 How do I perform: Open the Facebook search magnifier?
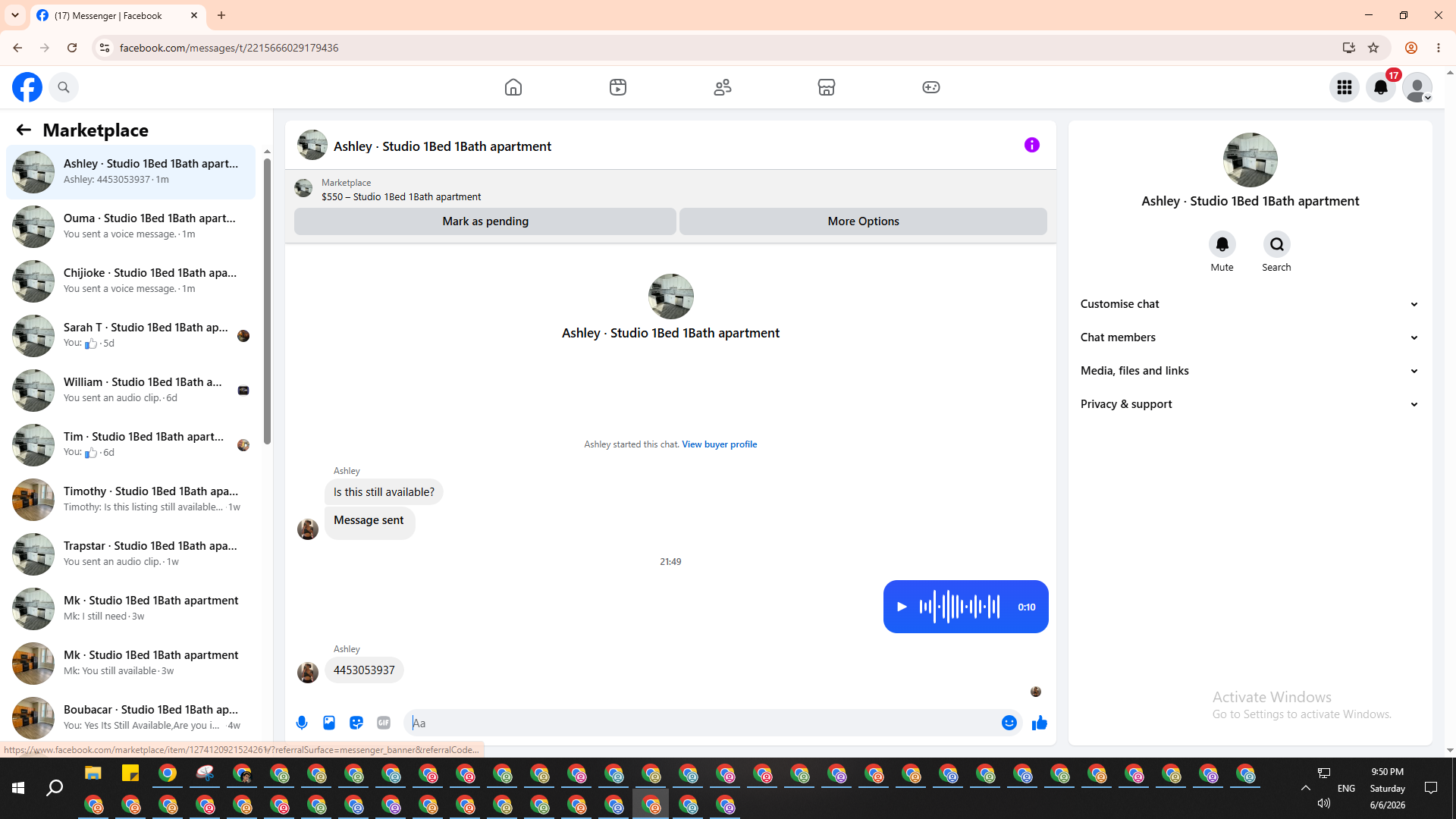pyautogui.click(x=64, y=87)
